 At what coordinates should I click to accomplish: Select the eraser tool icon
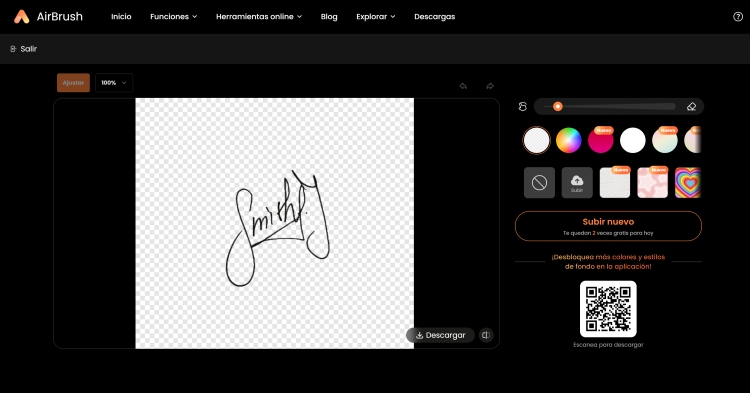[x=691, y=107]
